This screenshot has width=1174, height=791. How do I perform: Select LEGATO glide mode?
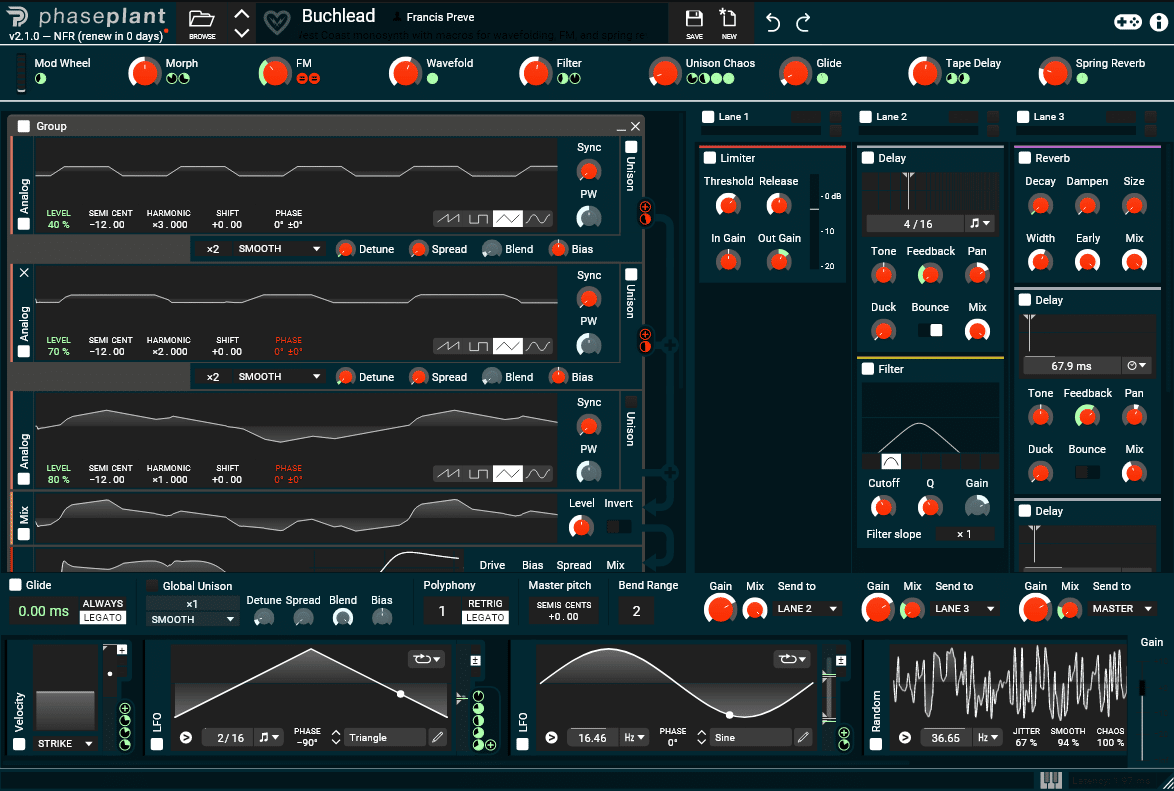tap(103, 618)
